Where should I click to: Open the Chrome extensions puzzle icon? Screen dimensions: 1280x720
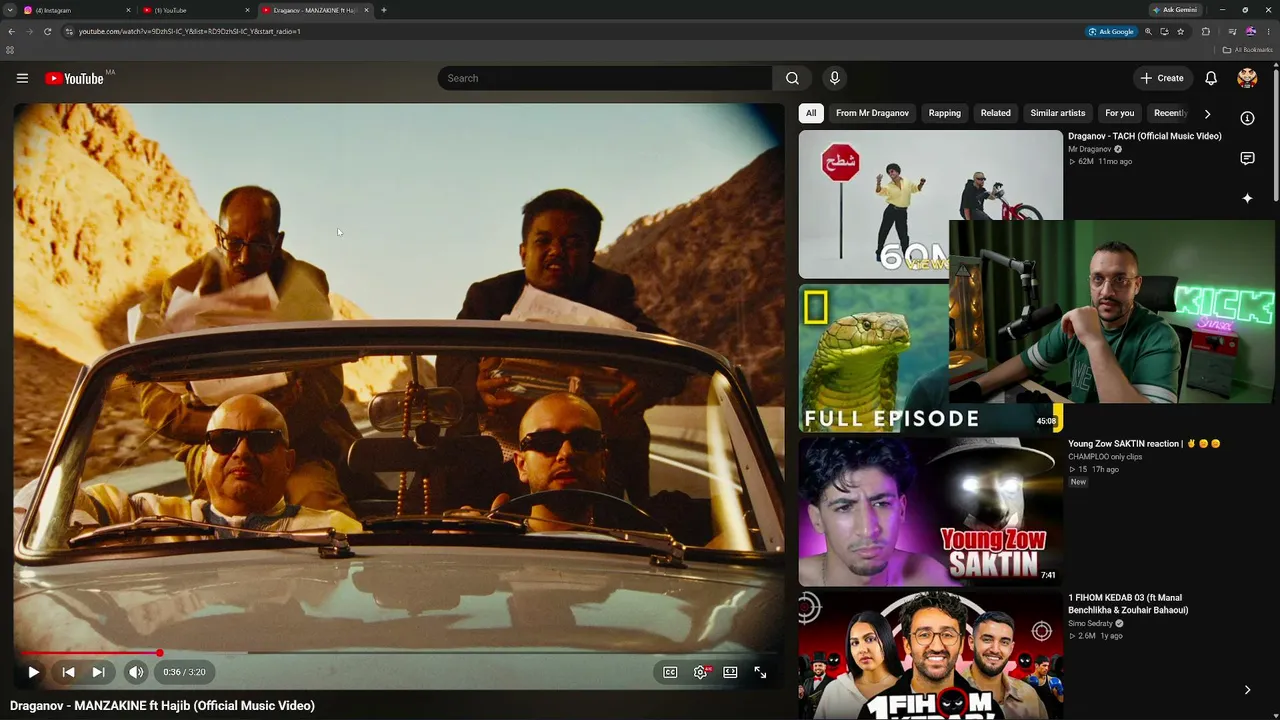[1205, 31]
